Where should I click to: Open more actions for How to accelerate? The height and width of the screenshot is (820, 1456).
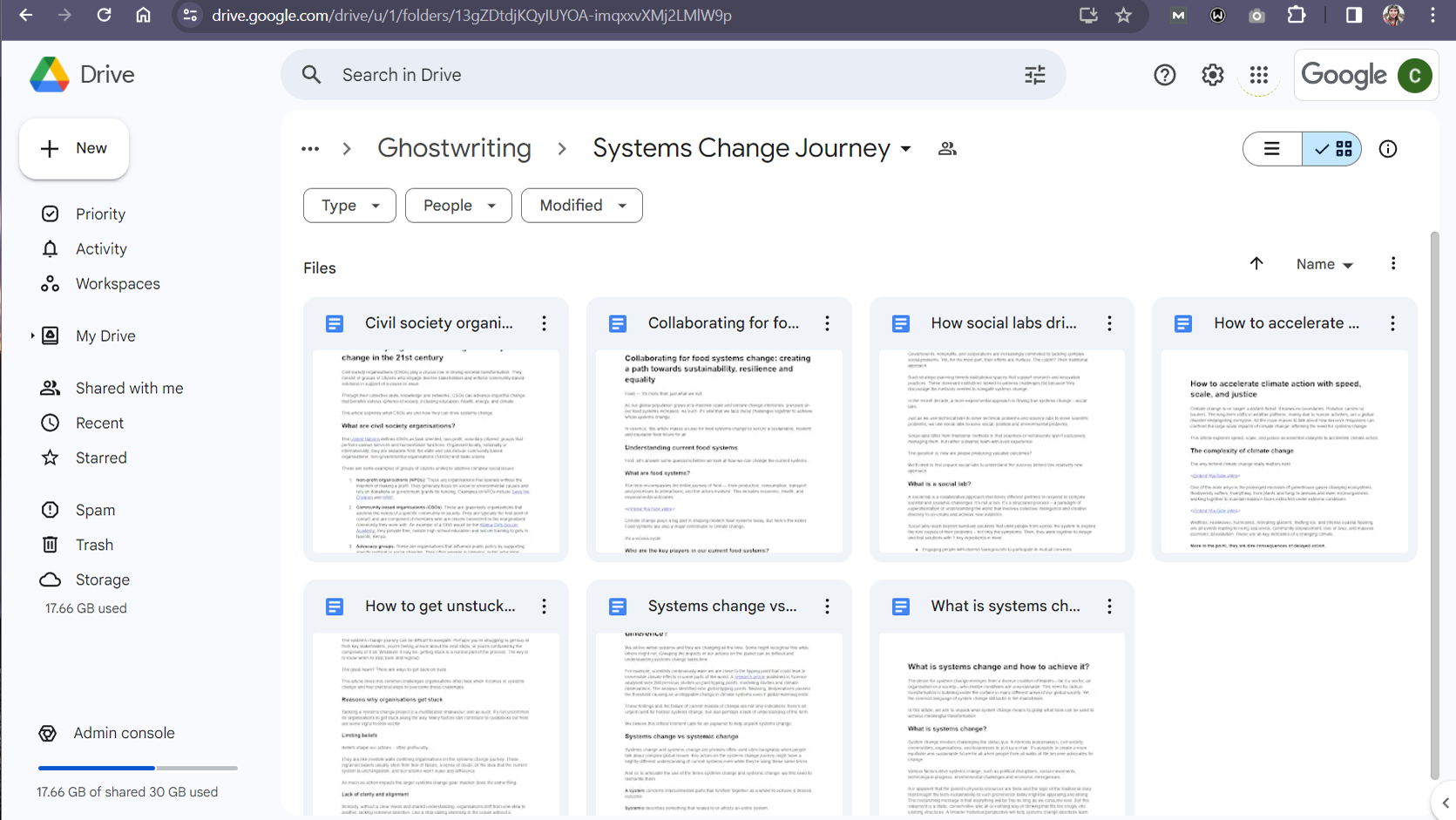(x=1392, y=323)
